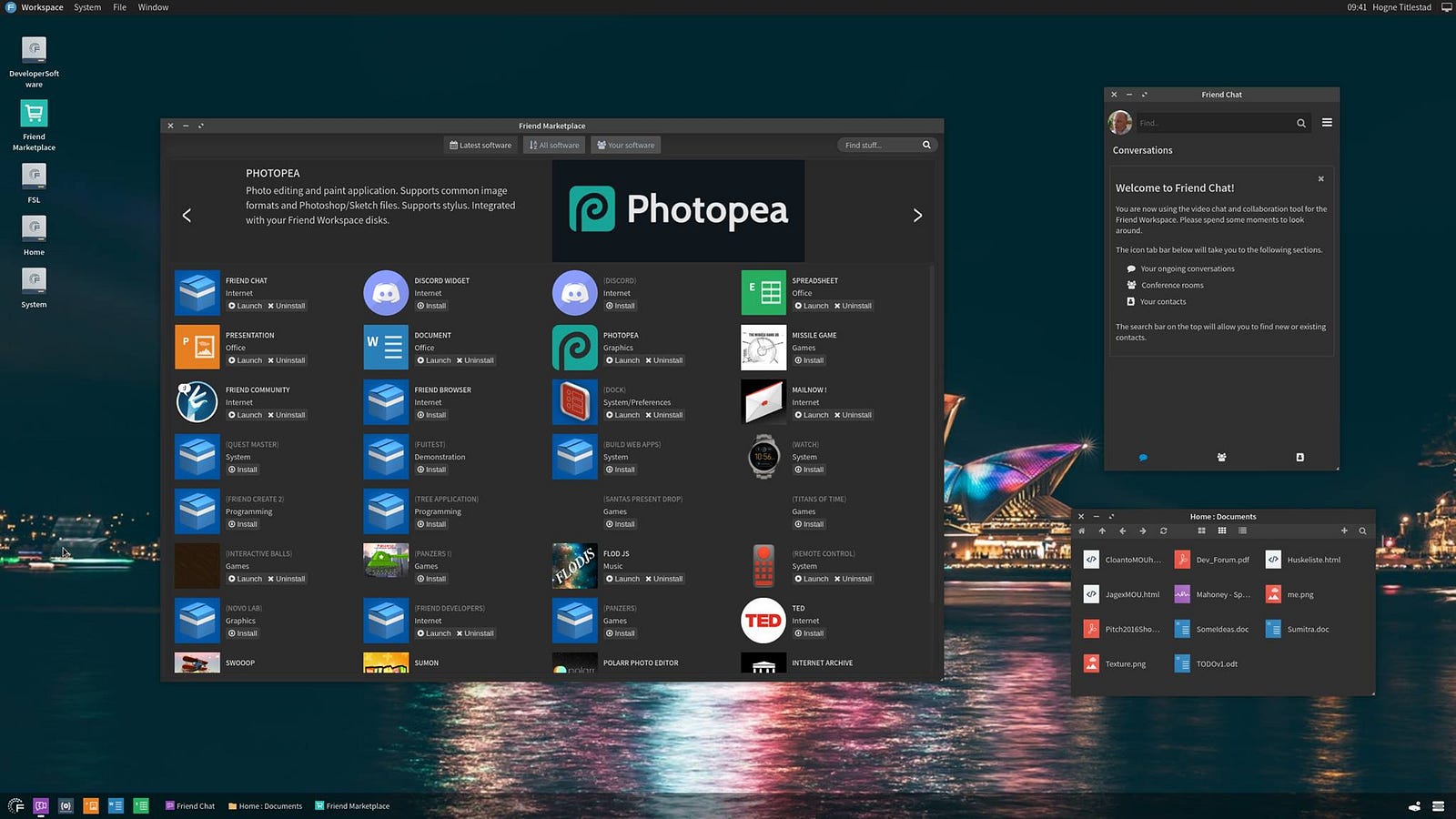Image resolution: width=1456 pixels, height=819 pixels.
Task: Switch to Latest software tab
Action: pyautogui.click(x=480, y=145)
